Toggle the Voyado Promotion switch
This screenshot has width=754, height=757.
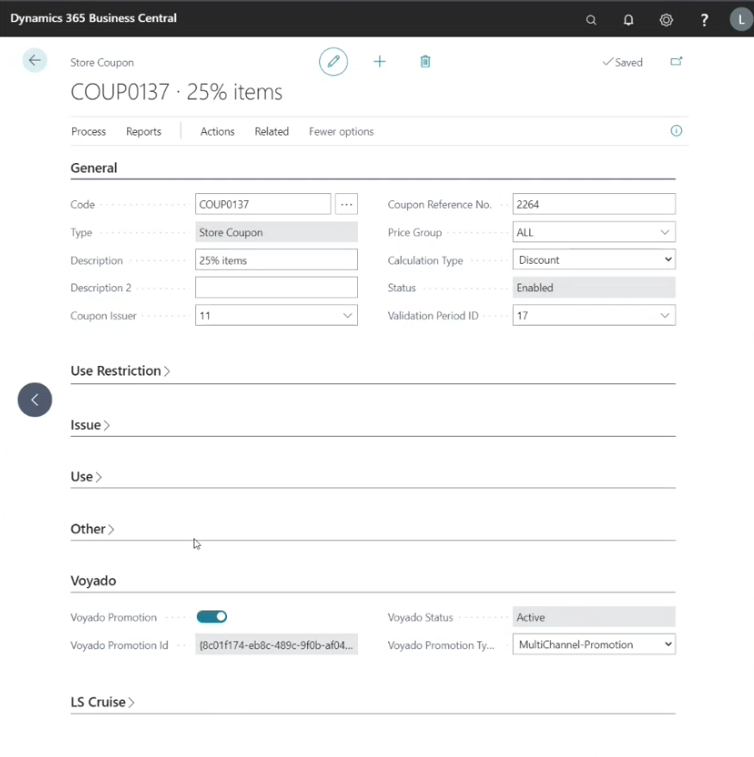point(211,617)
